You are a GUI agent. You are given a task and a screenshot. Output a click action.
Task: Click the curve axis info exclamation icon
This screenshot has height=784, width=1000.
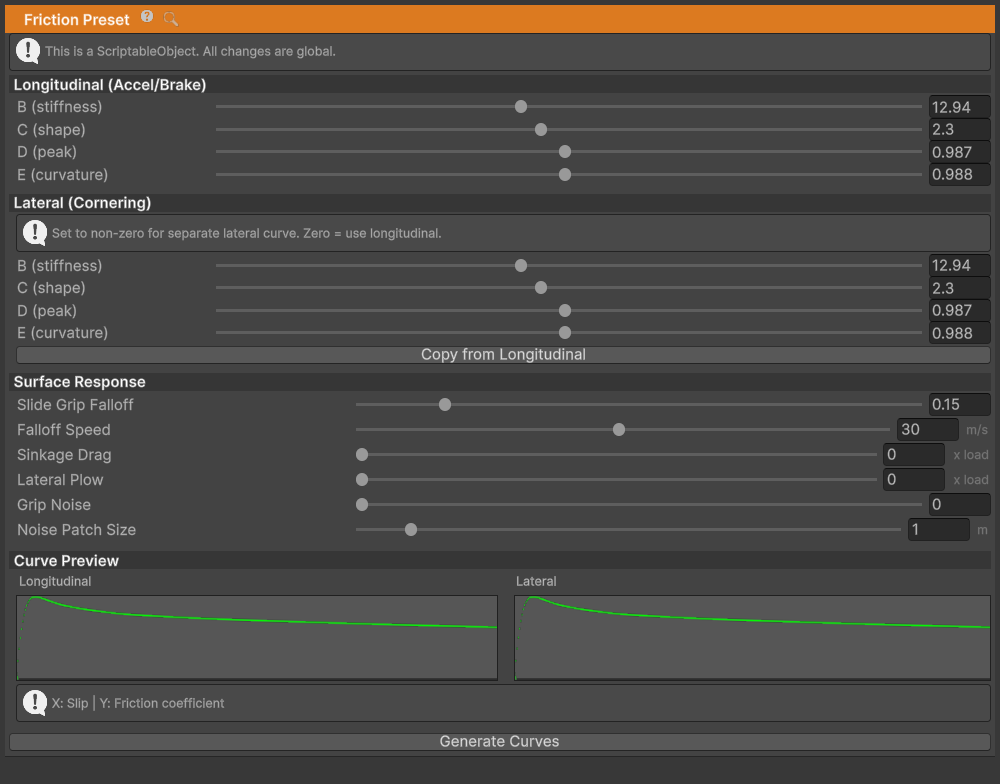[35, 703]
